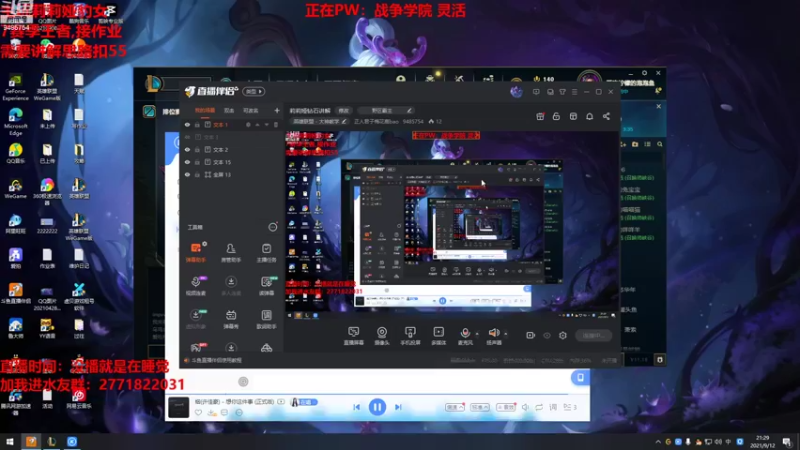Click music player volume speaker
The height and width of the screenshot is (450, 800).
click(526, 407)
